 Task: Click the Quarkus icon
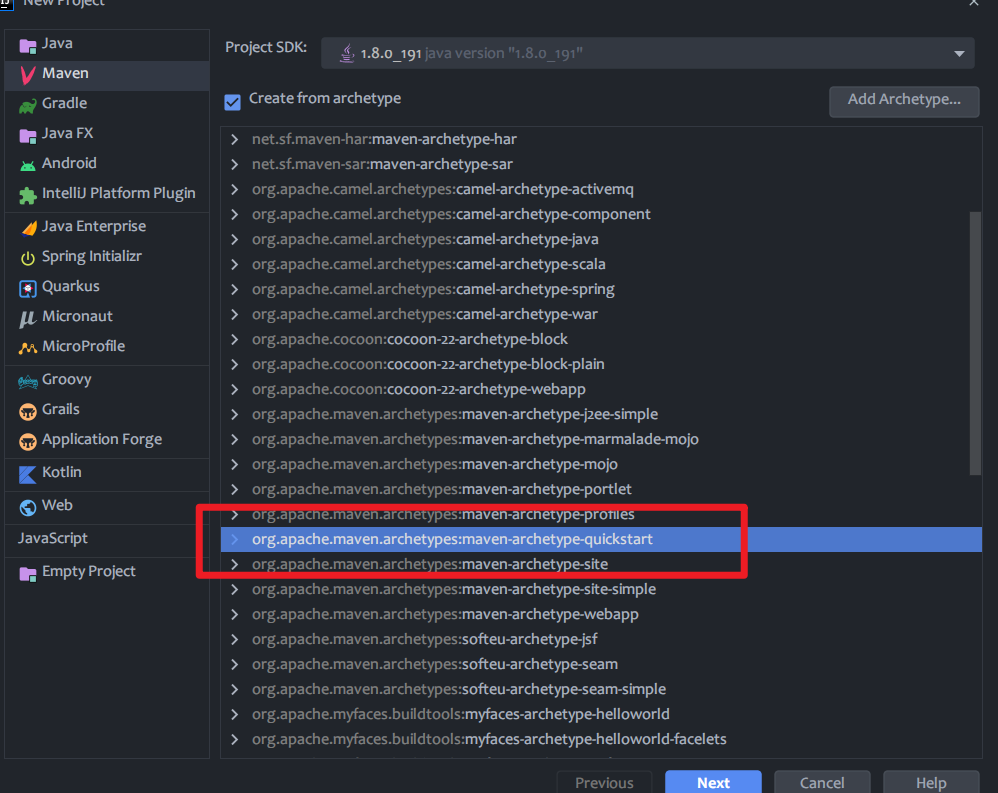point(27,288)
